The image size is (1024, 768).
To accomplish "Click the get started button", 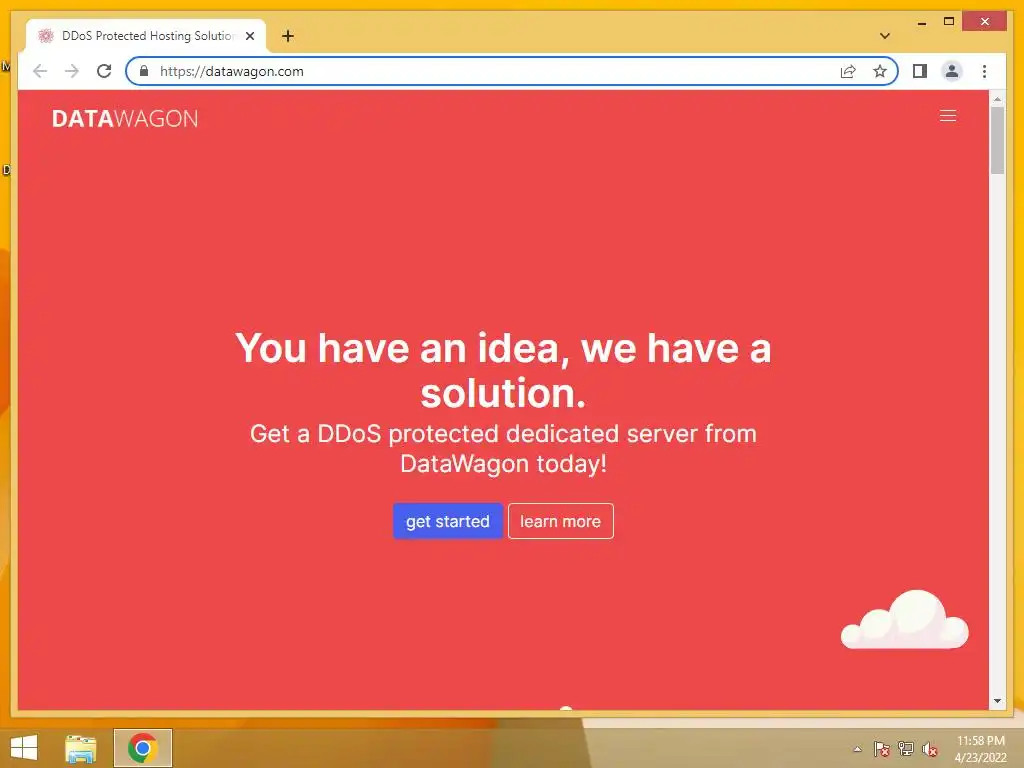I will click(x=447, y=521).
